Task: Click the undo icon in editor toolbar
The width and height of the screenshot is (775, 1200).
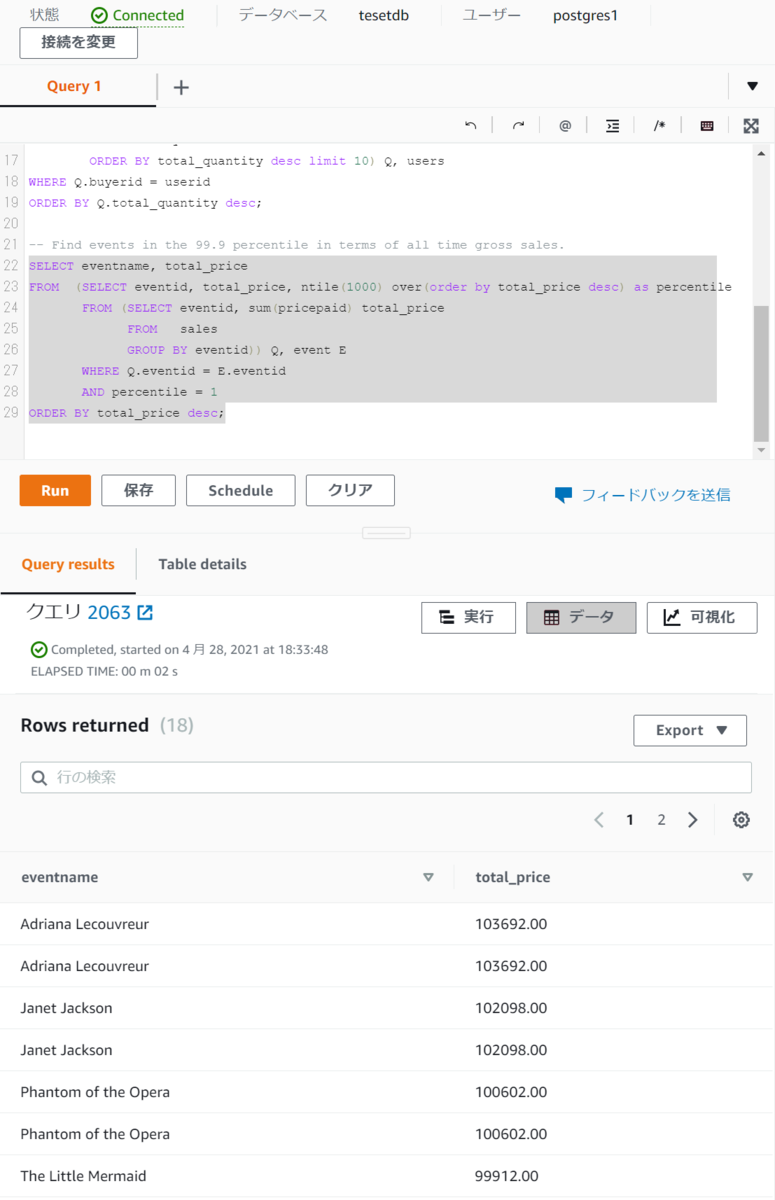Action: pos(471,125)
